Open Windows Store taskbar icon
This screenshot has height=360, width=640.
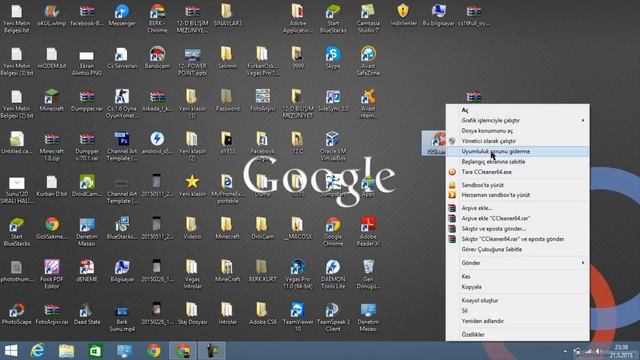95,351
